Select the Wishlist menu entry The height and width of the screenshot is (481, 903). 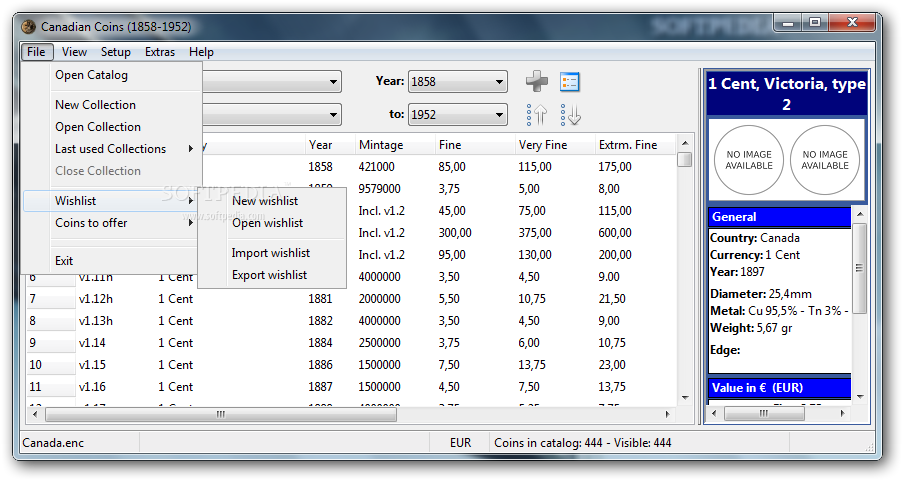(111, 200)
